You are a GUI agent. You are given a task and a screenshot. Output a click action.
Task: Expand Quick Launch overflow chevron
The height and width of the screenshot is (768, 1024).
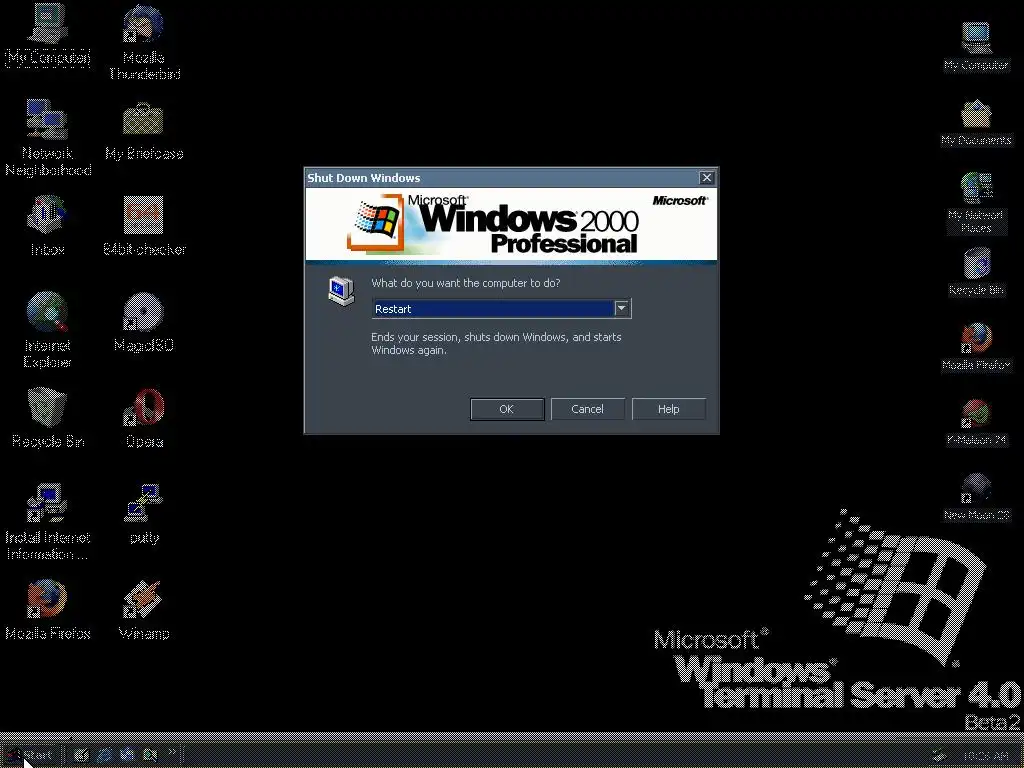coord(172,752)
